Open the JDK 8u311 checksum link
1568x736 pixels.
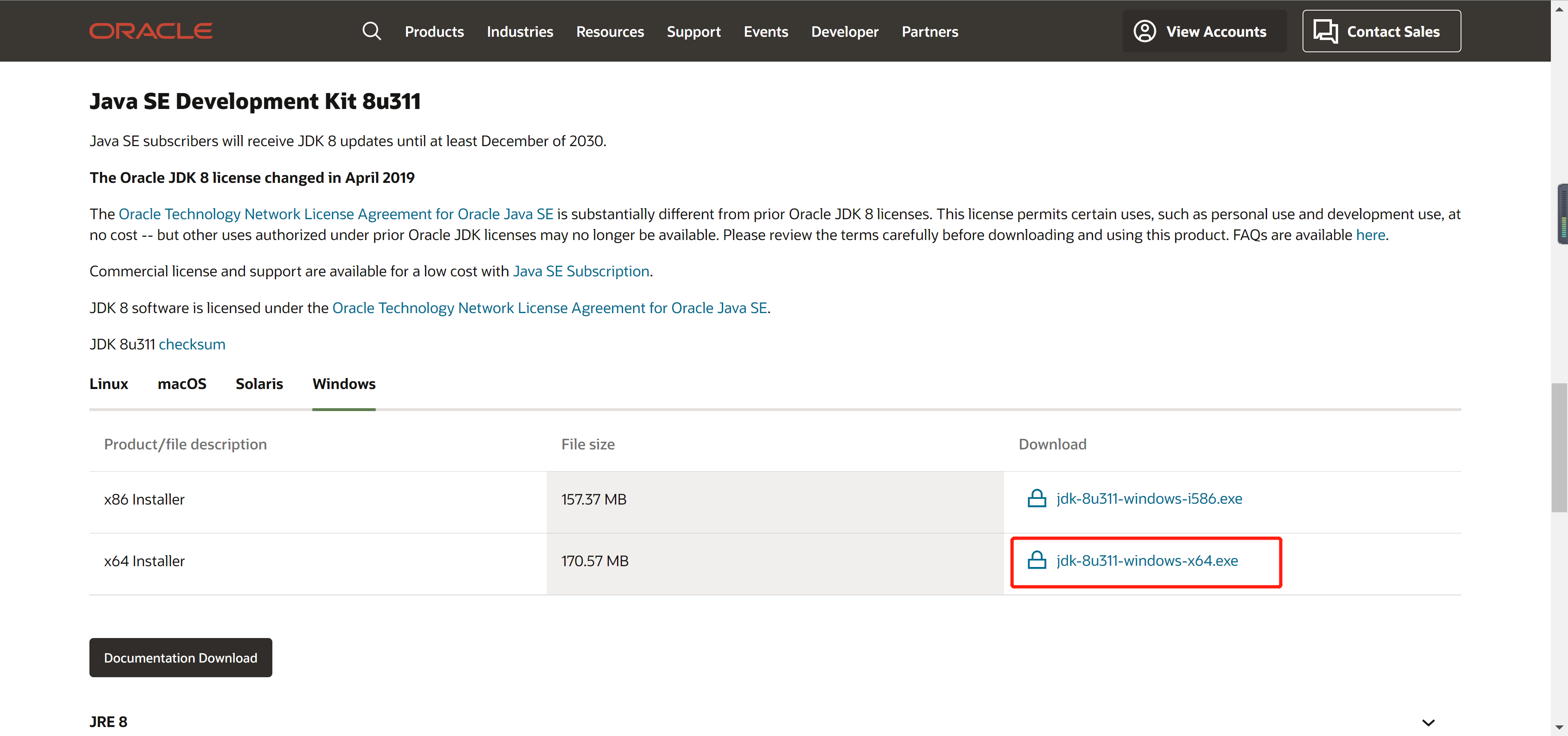(192, 344)
